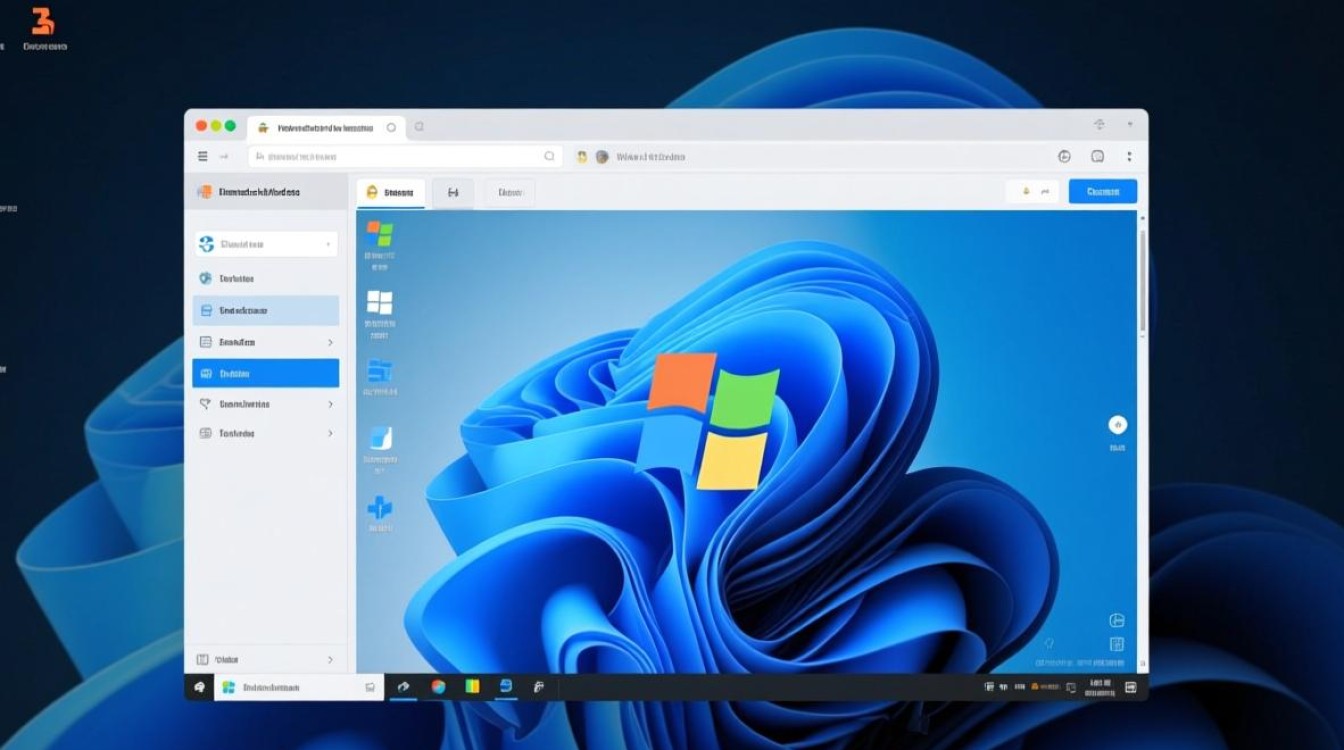Image resolution: width=1344 pixels, height=750 pixels.
Task: Launch the Edge icon from the taskbar
Action: pos(508,687)
